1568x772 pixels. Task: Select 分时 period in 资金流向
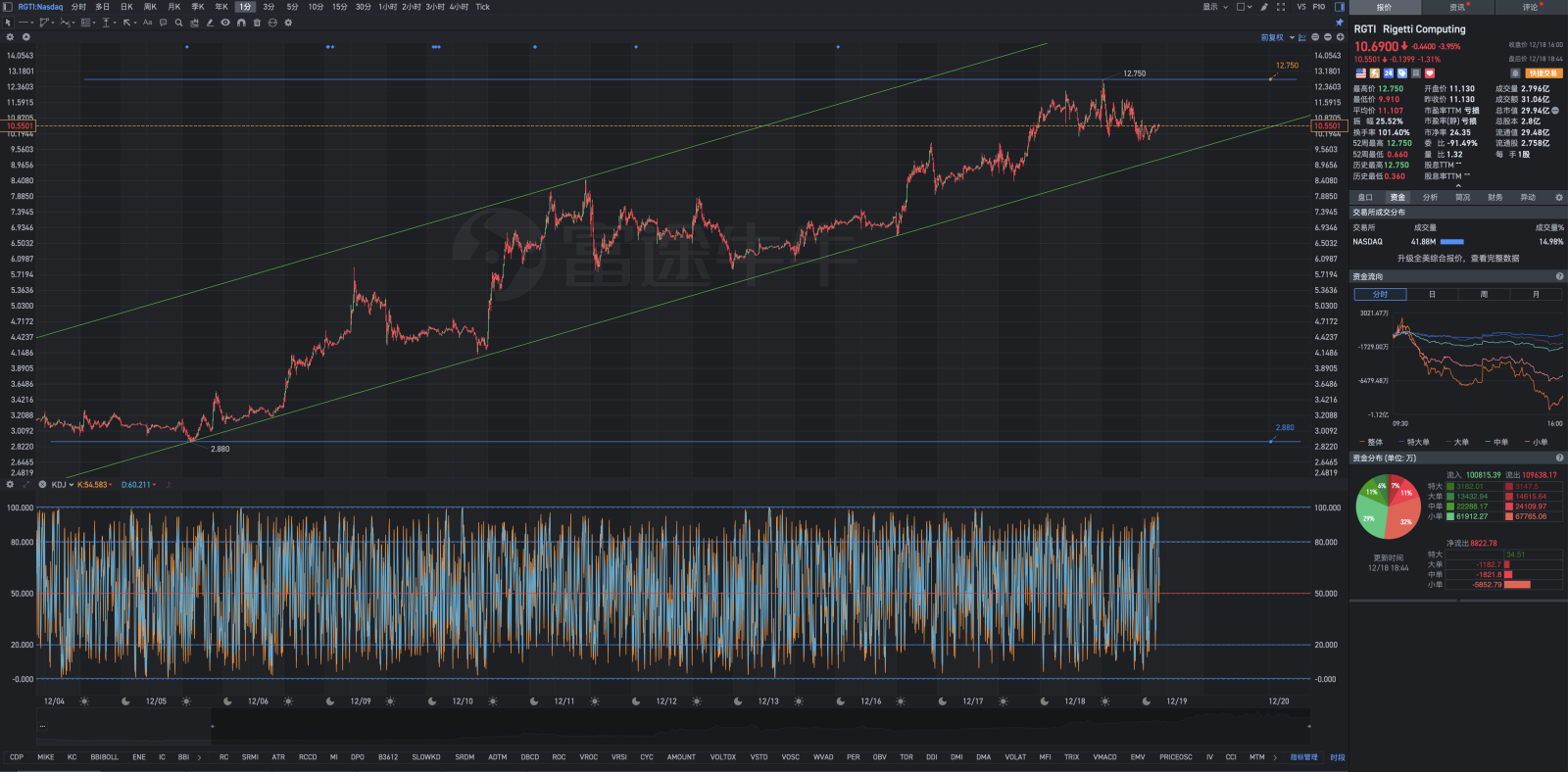(1380, 294)
